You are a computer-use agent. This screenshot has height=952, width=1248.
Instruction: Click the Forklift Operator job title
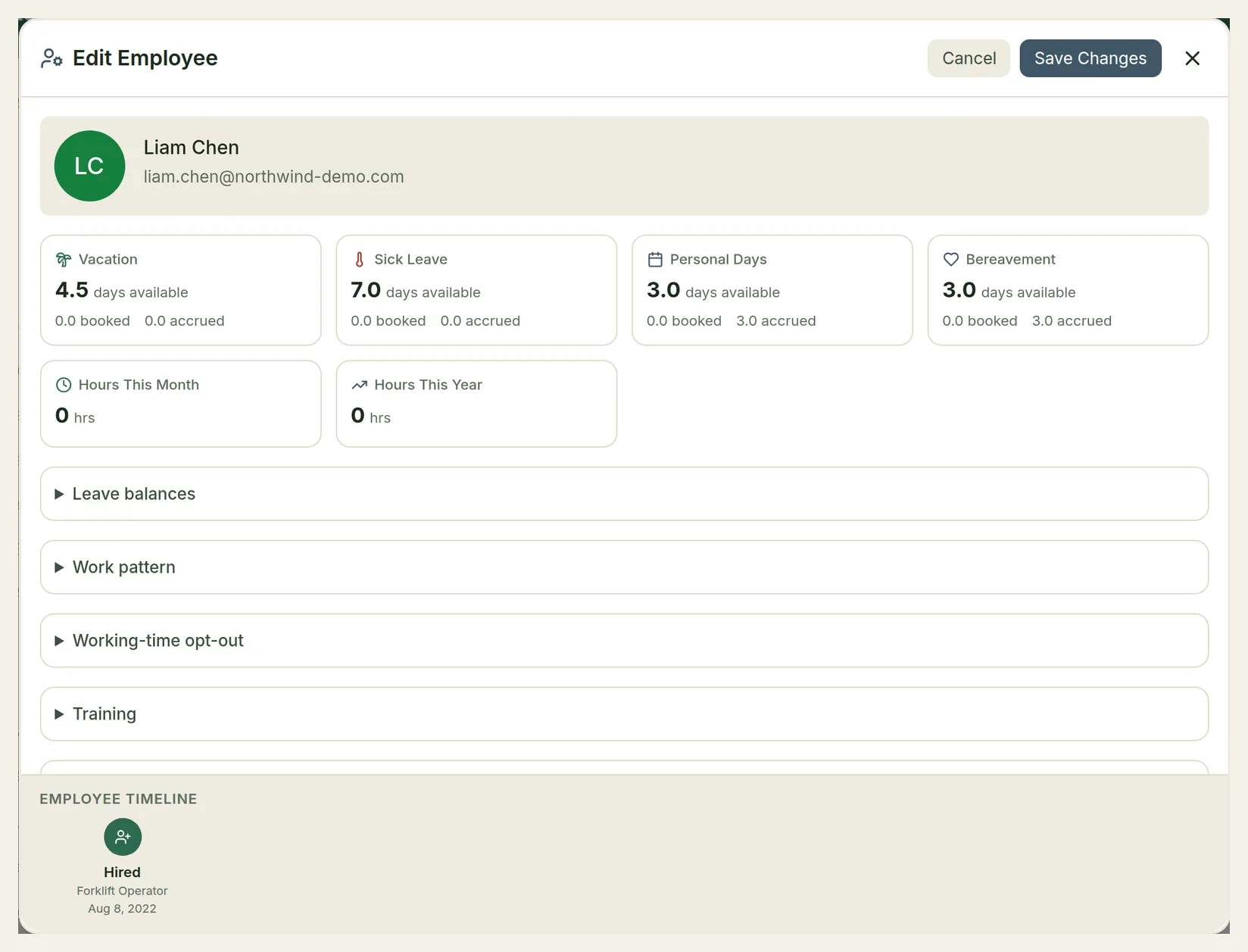122,891
